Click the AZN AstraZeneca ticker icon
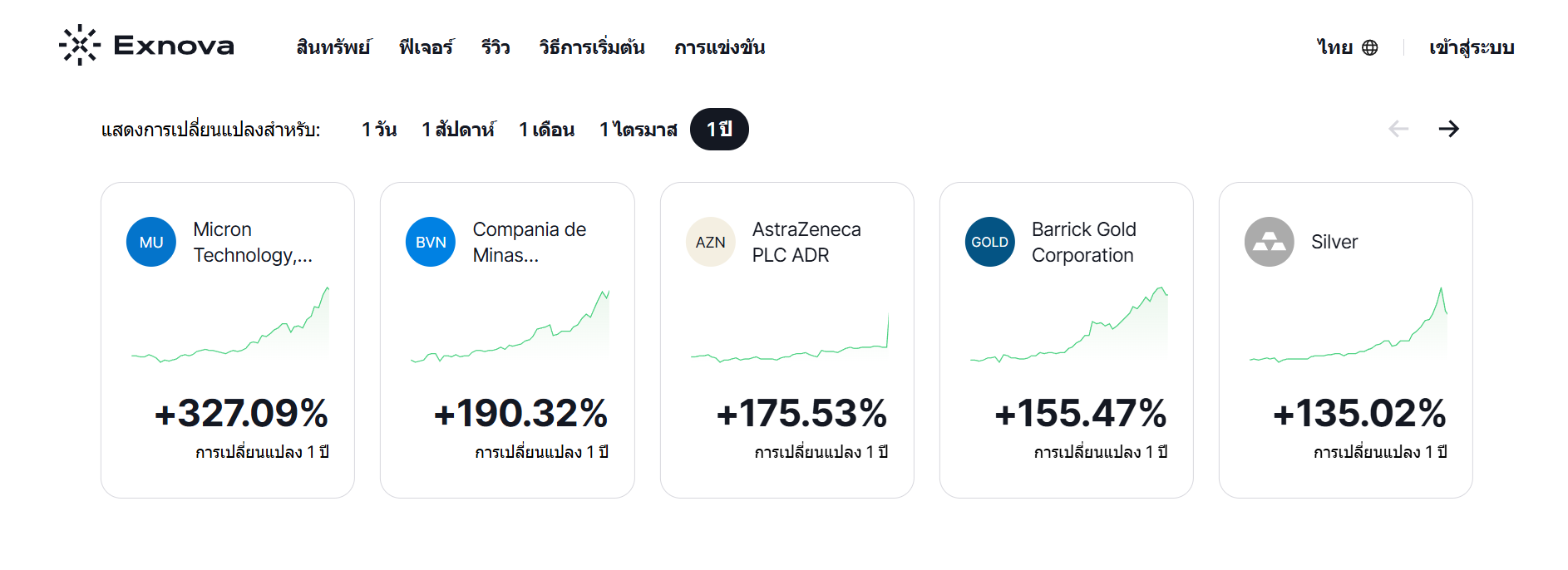This screenshot has height=570, width=1568. 710,242
